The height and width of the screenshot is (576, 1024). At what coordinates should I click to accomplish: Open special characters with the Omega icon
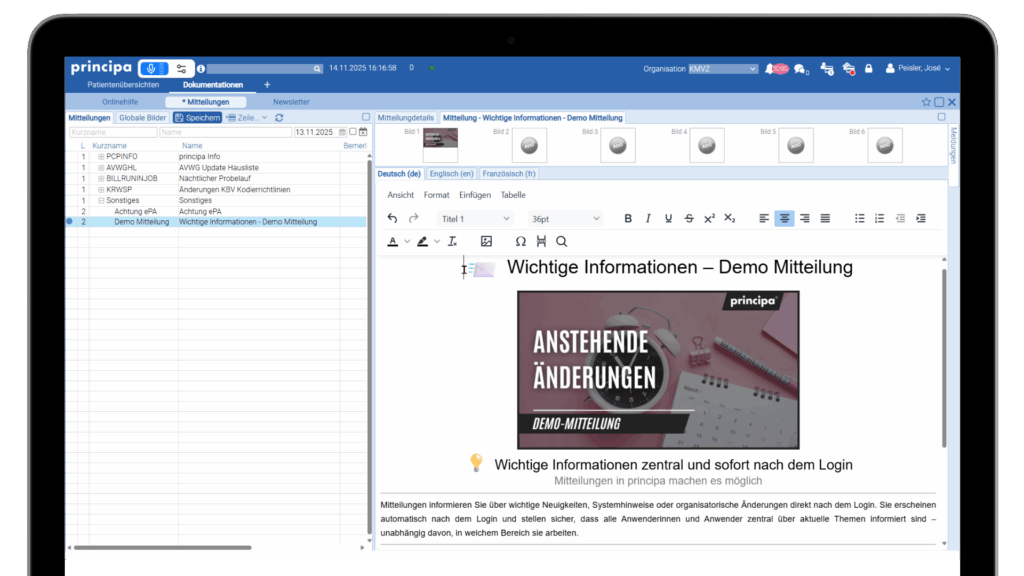[520, 241]
